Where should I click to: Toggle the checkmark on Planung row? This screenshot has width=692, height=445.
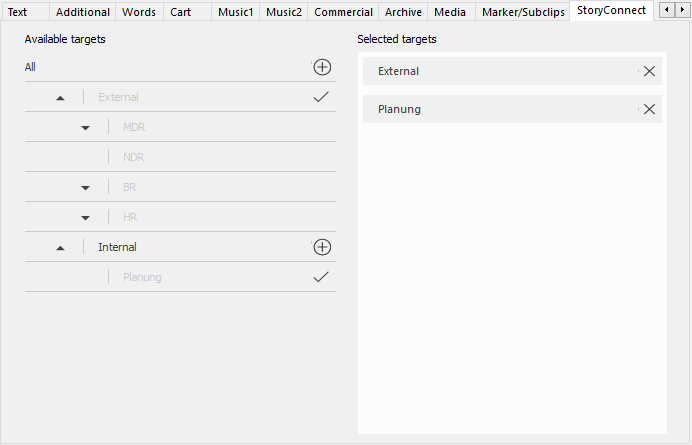[321, 277]
